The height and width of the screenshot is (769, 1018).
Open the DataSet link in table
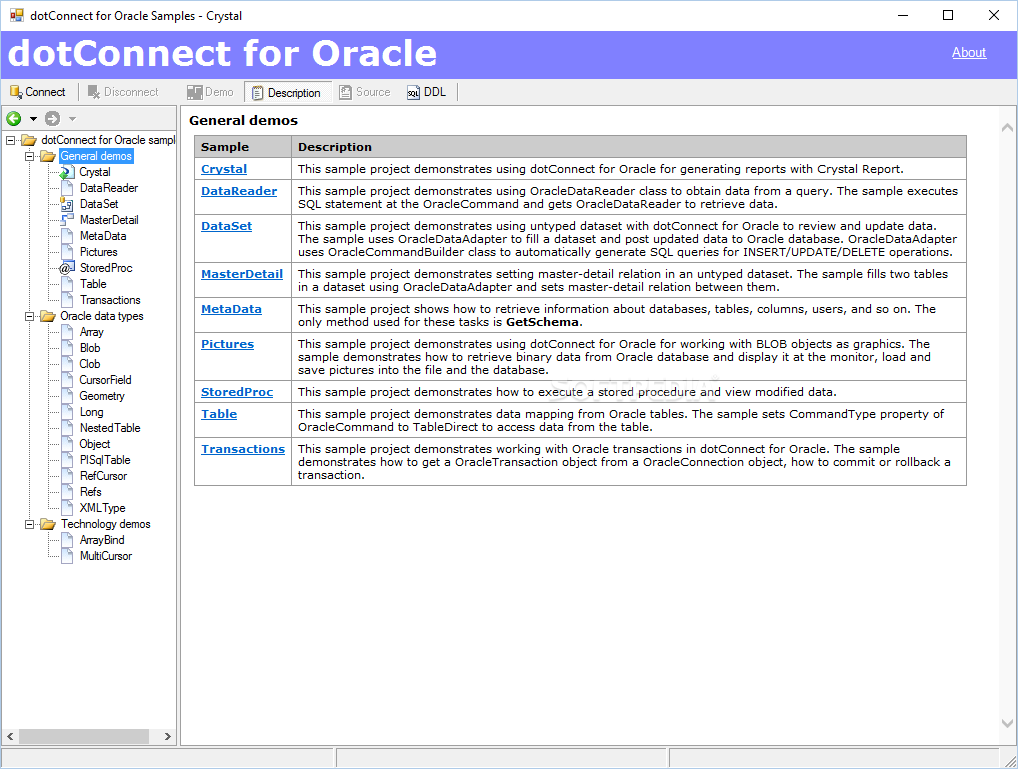point(227,226)
